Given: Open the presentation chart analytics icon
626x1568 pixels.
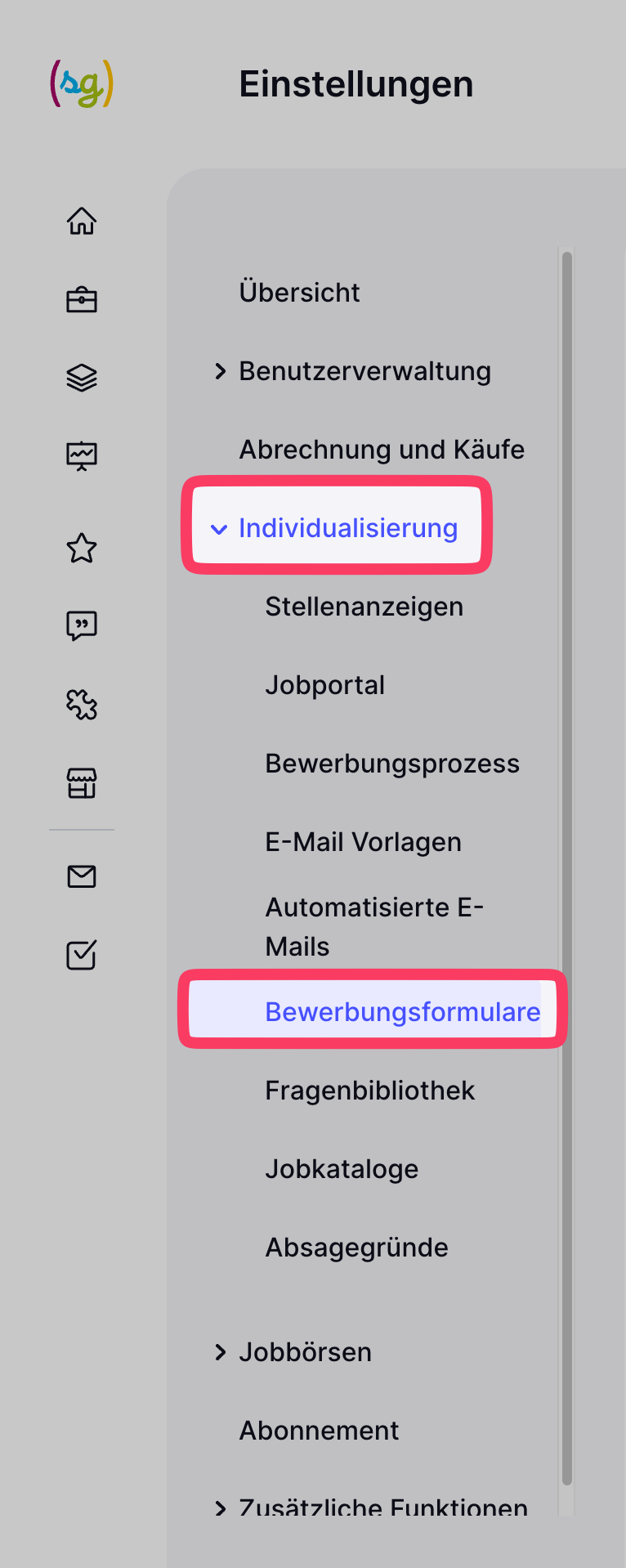Looking at the screenshot, I should pos(82,455).
